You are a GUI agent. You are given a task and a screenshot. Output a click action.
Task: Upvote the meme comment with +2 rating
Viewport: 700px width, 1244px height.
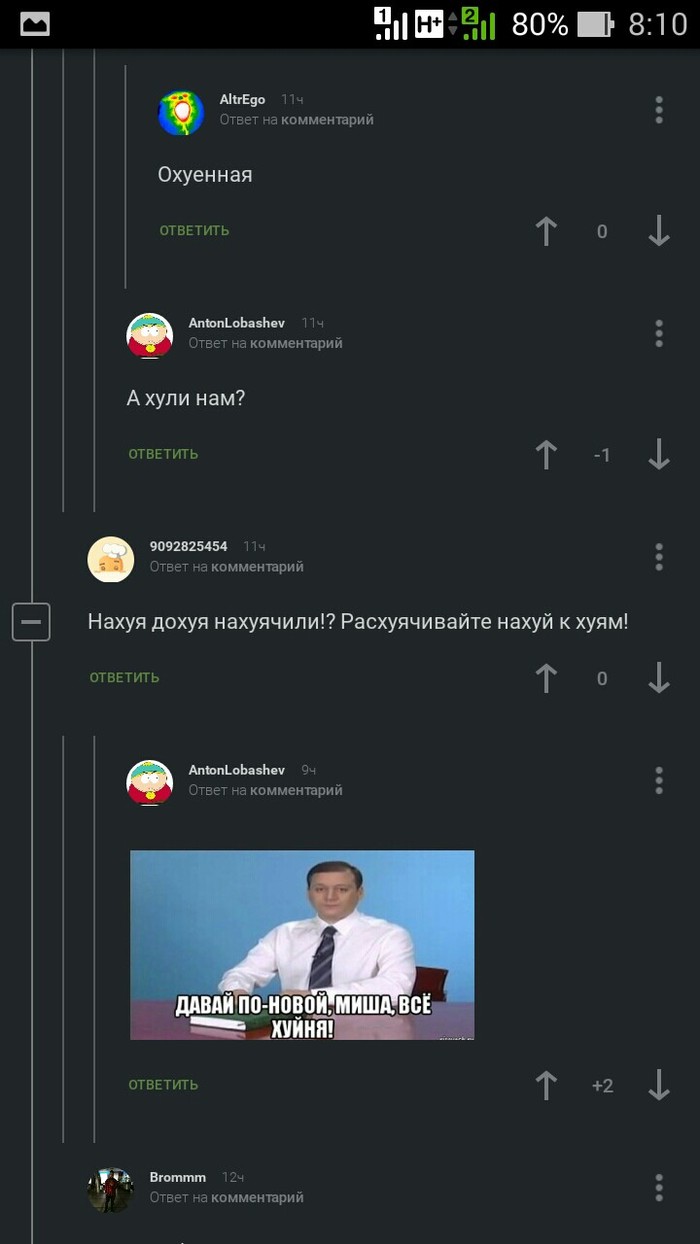click(546, 1085)
